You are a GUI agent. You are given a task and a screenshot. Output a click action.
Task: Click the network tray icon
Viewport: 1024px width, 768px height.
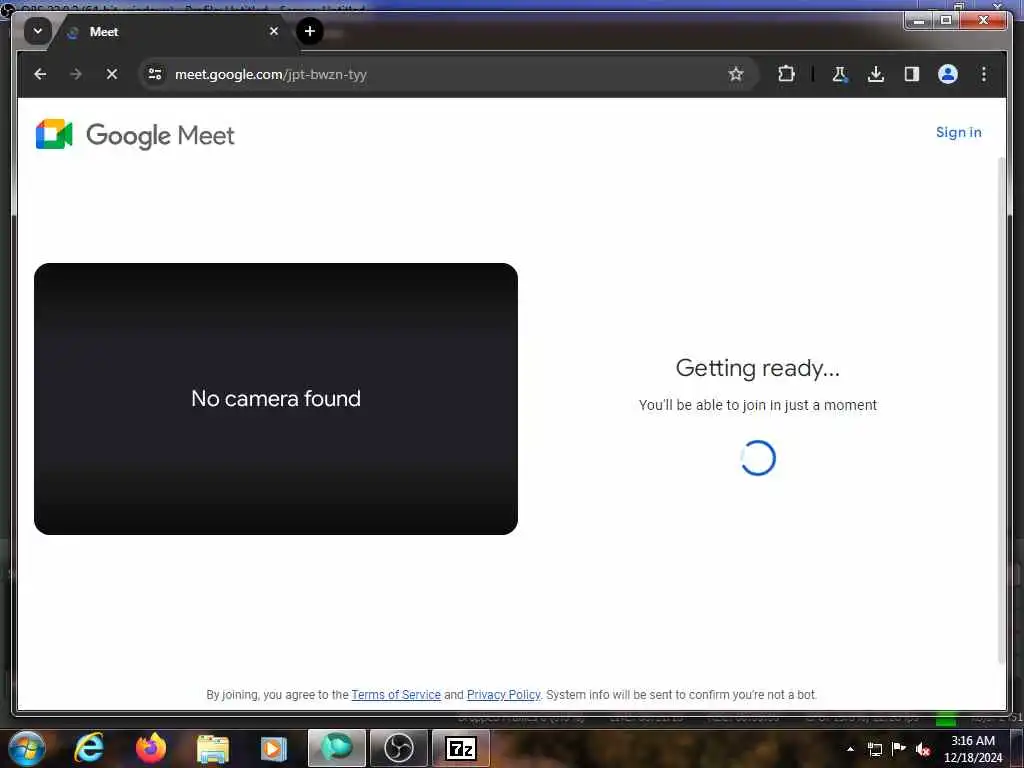[874, 749]
